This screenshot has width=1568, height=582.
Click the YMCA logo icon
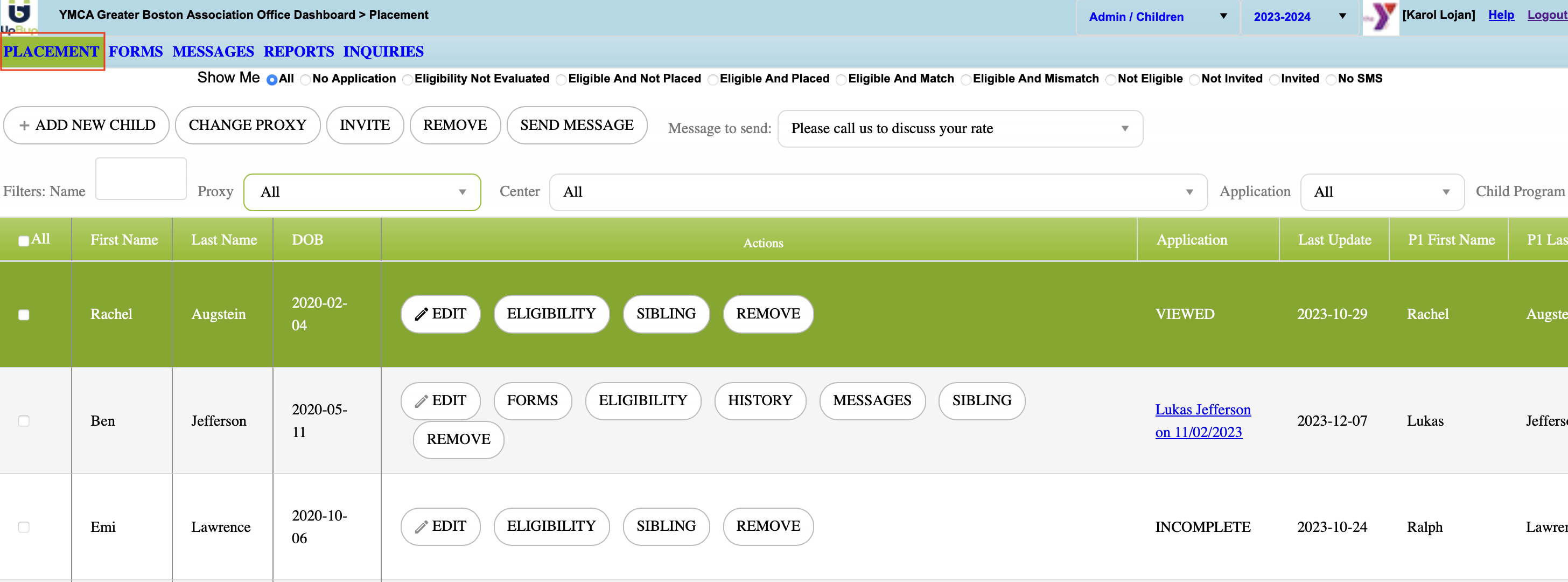(1380, 17)
